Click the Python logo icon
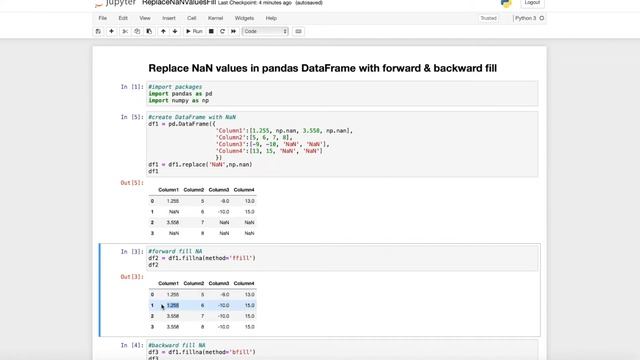The image size is (640, 360). (506, 4)
